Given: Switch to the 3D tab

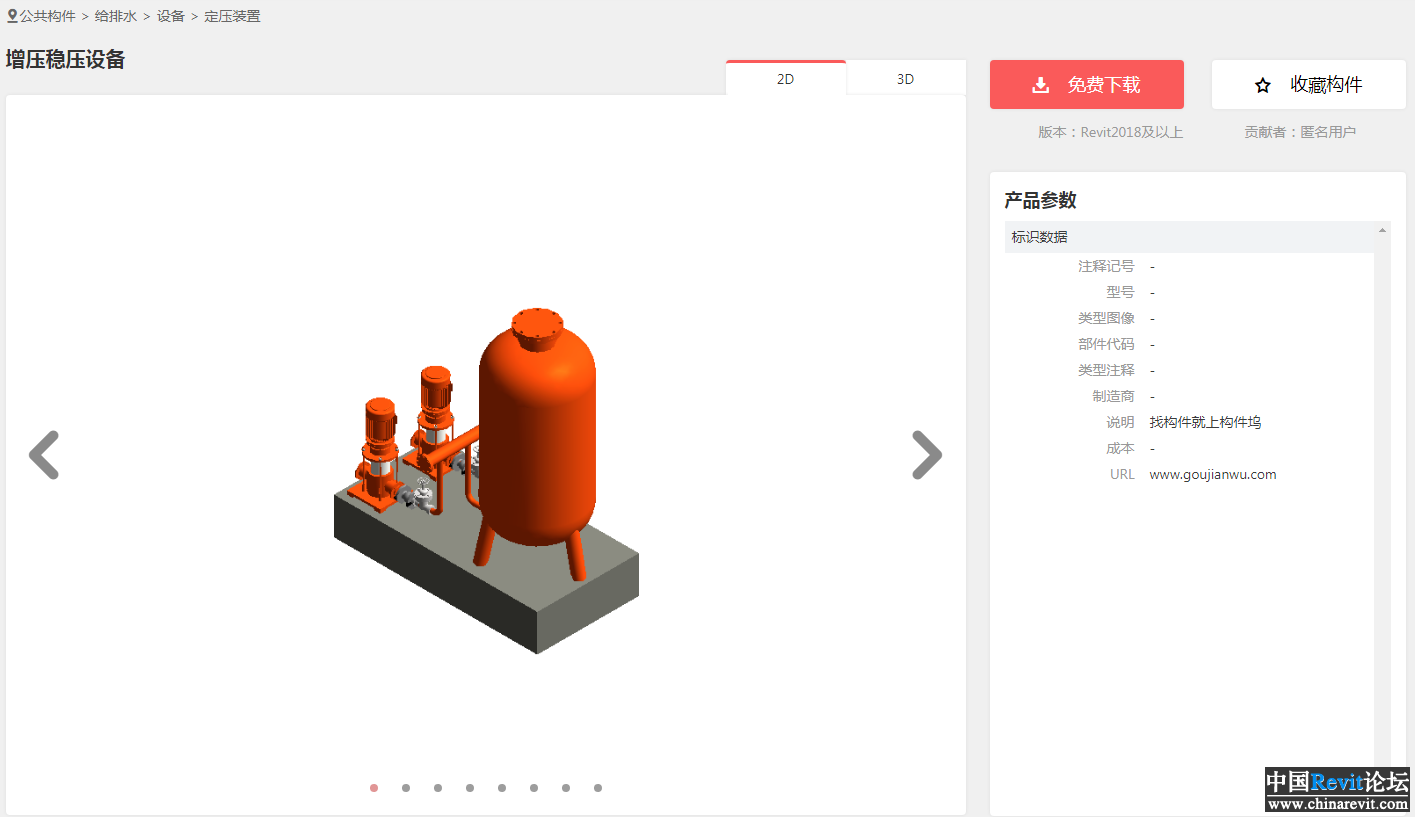Looking at the screenshot, I should [x=905, y=79].
